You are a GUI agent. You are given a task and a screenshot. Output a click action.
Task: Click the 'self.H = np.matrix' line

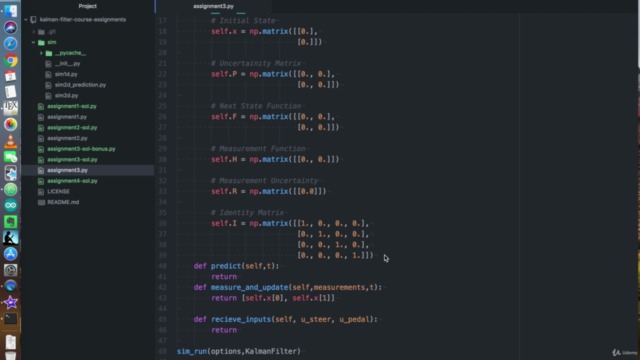click(x=275, y=160)
